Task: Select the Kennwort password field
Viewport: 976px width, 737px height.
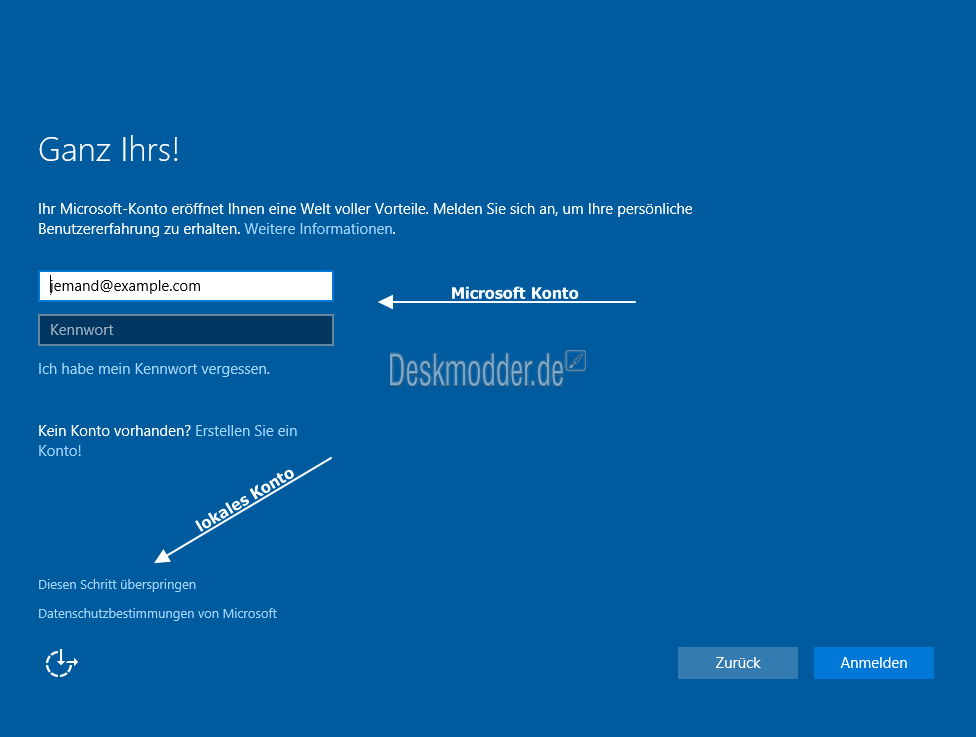Action: tap(185, 330)
